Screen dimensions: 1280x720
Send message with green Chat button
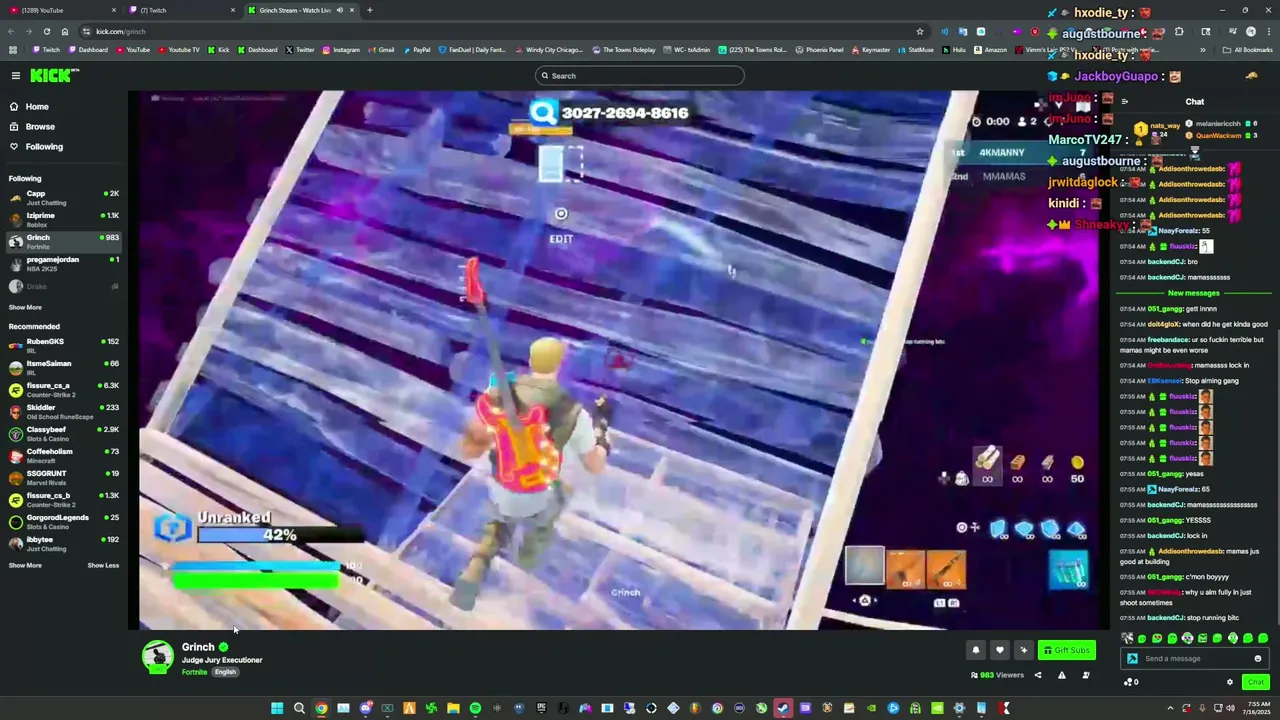pyautogui.click(x=1256, y=682)
